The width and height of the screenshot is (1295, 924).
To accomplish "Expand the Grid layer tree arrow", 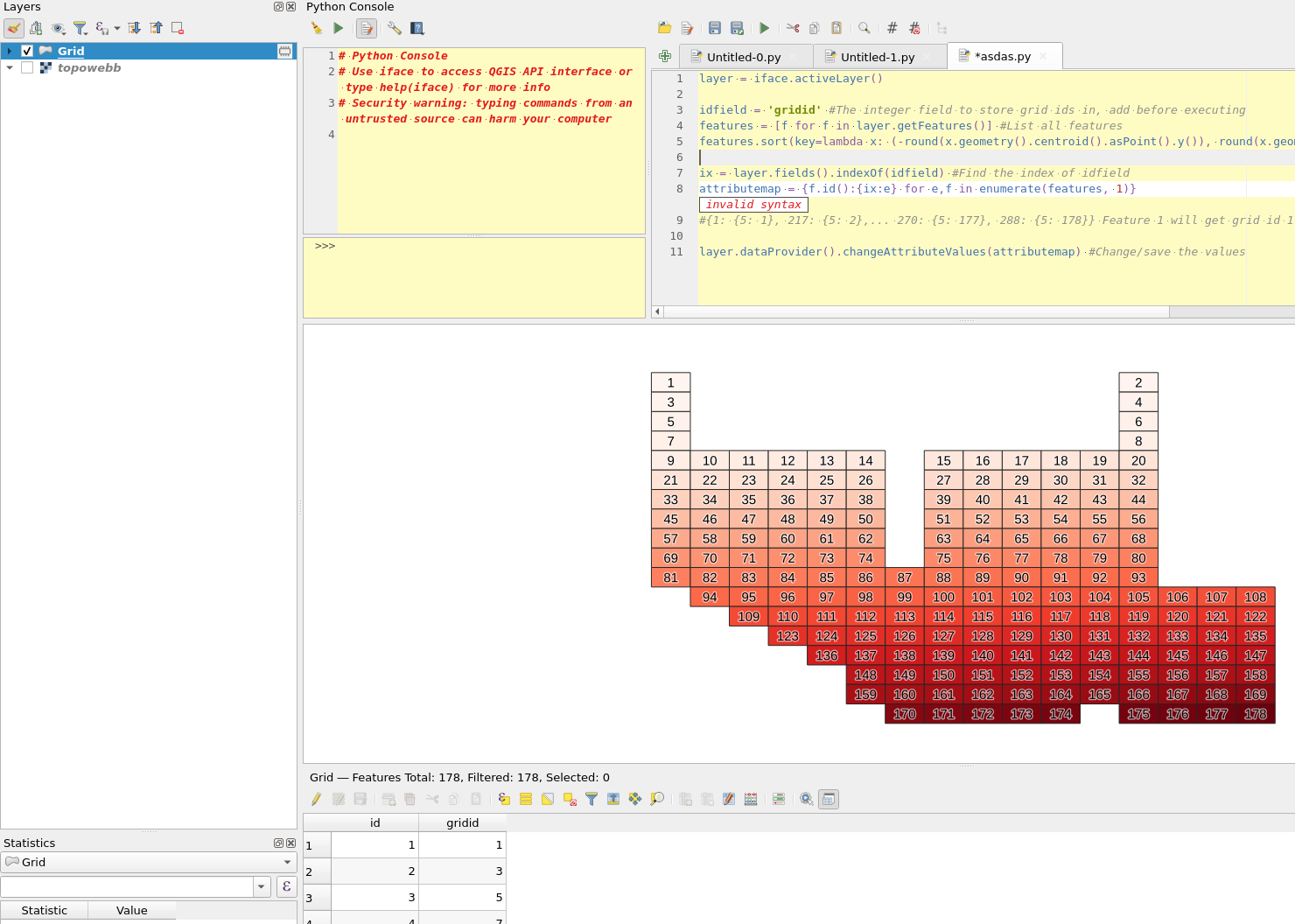I will pyautogui.click(x=10, y=51).
